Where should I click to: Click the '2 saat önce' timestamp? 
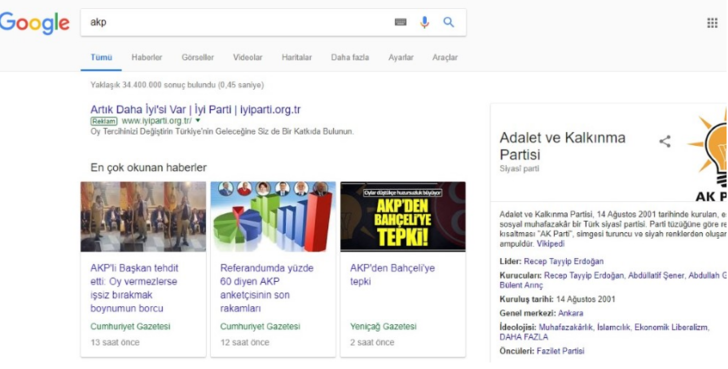[372, 343]
